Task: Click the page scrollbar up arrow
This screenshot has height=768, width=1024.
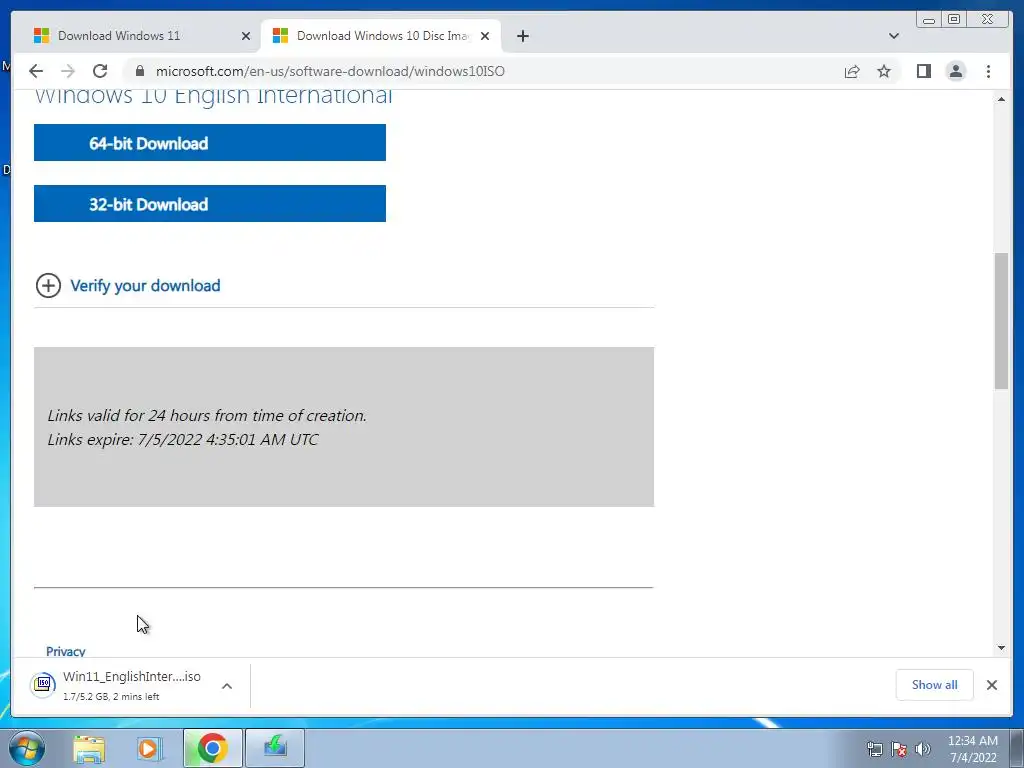Action: pyautogui.click(x=1001, y=99)
